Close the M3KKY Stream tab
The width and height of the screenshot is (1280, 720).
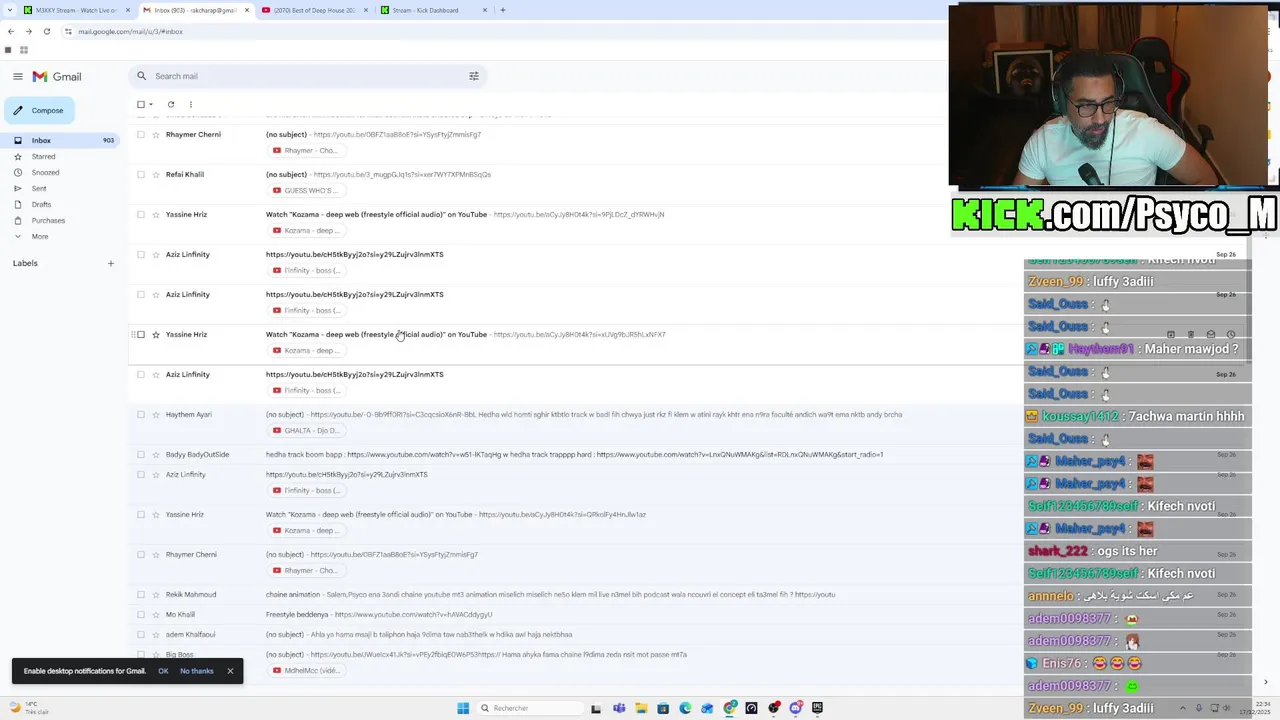[127, 10]
